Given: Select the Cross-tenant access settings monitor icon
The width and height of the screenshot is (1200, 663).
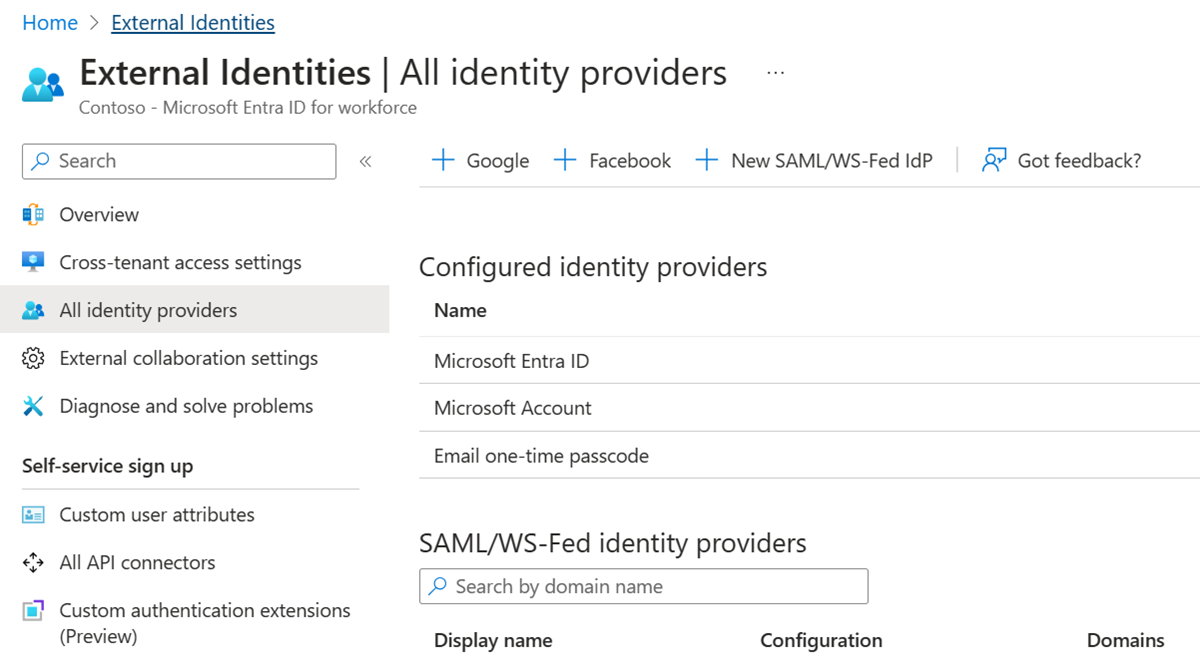Looking at the screenshot, I should (33, 262).
